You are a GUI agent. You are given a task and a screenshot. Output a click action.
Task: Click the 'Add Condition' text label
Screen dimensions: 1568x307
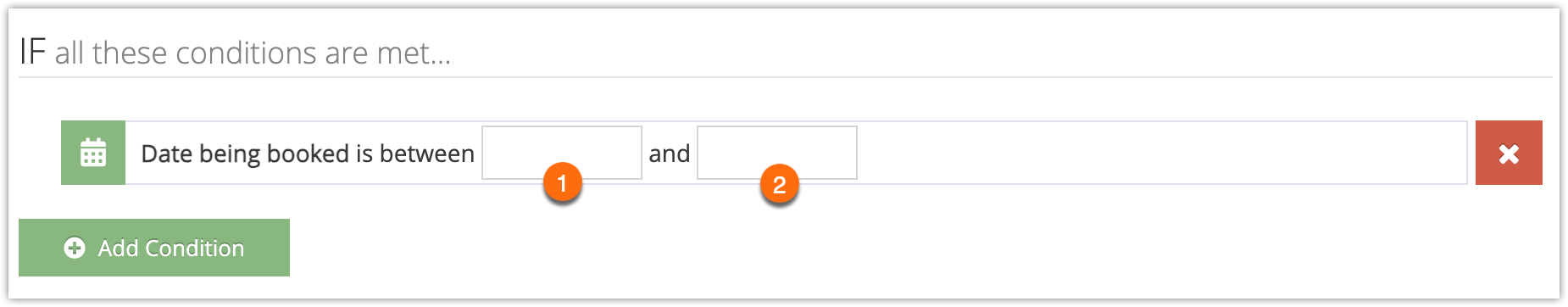[171, 248]
